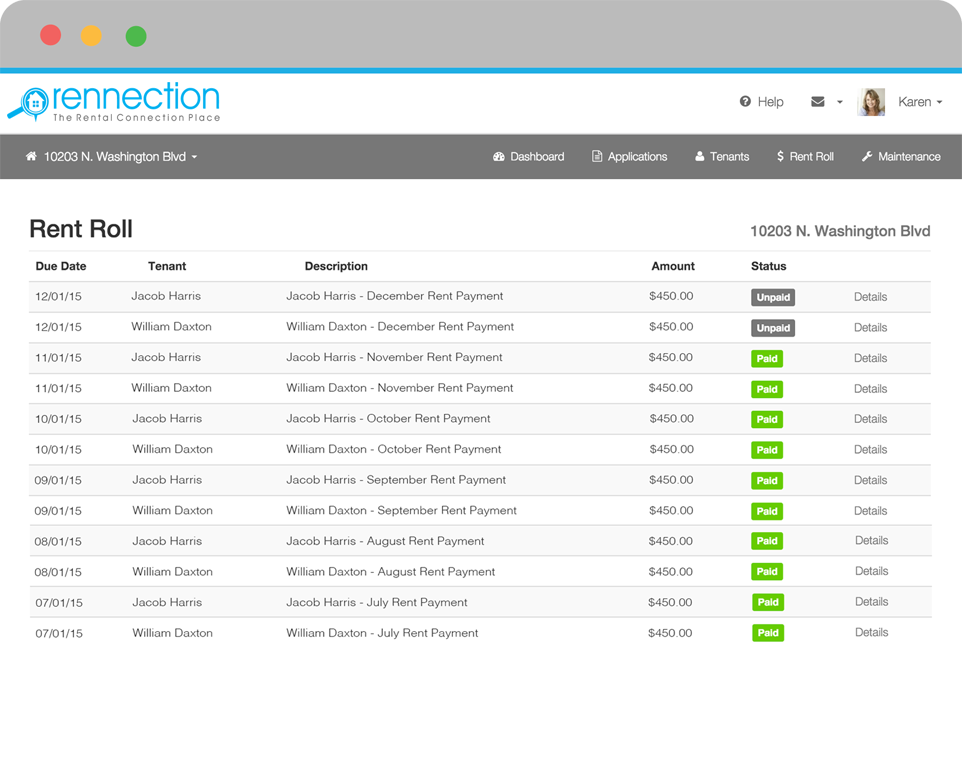View Details for Jacob Harris December payment
This screenshot has width=962, height=770.
pos(870,297)
